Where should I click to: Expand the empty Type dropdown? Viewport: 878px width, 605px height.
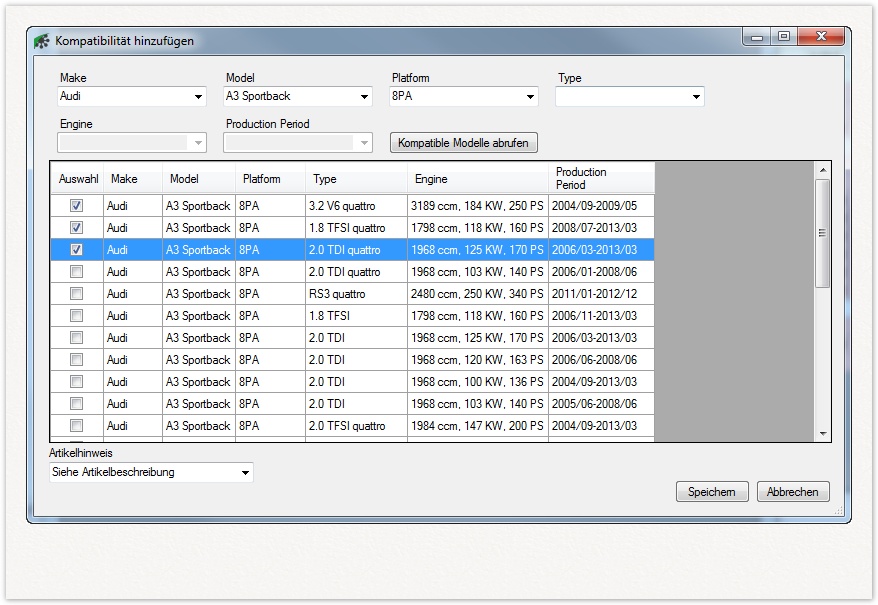696,97
